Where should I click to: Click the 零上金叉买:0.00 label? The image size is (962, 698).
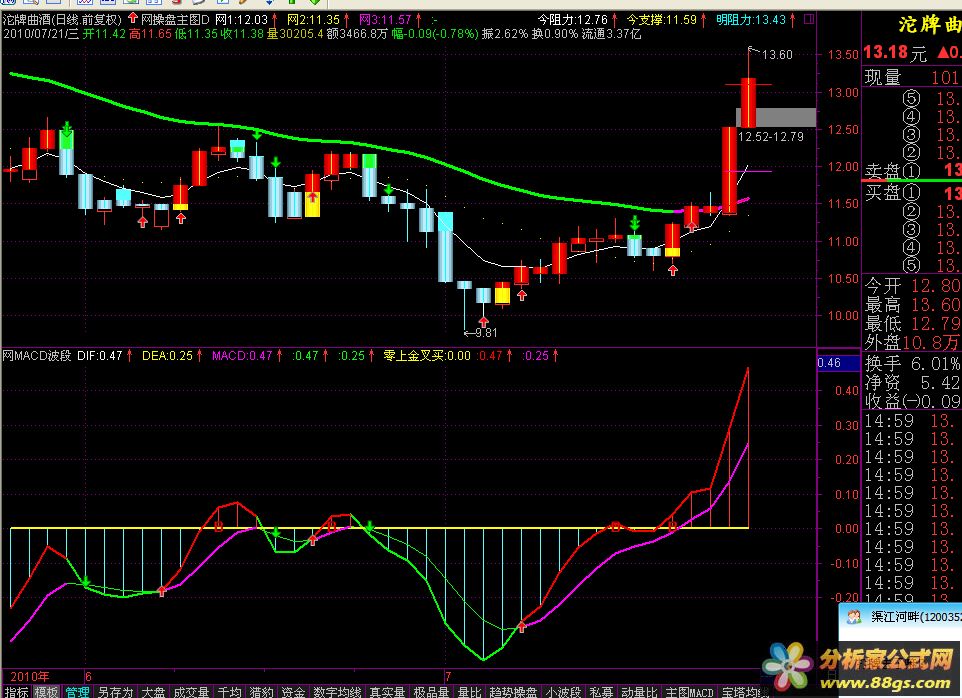(x=427, y=356)
